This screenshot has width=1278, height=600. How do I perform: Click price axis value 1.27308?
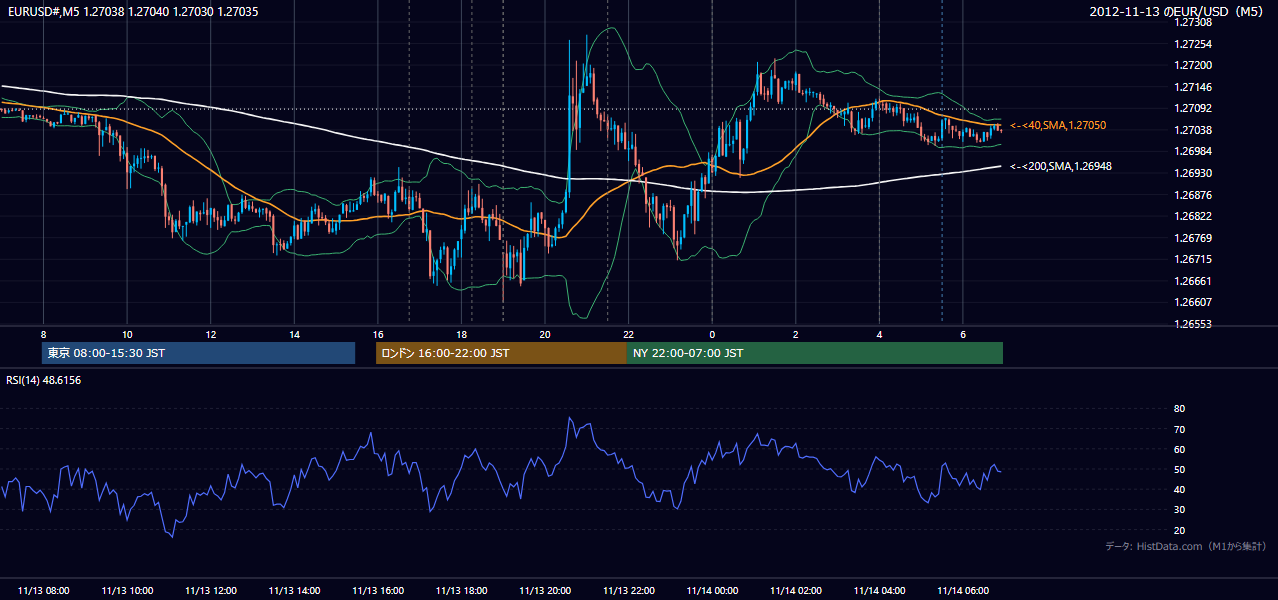1192,22
